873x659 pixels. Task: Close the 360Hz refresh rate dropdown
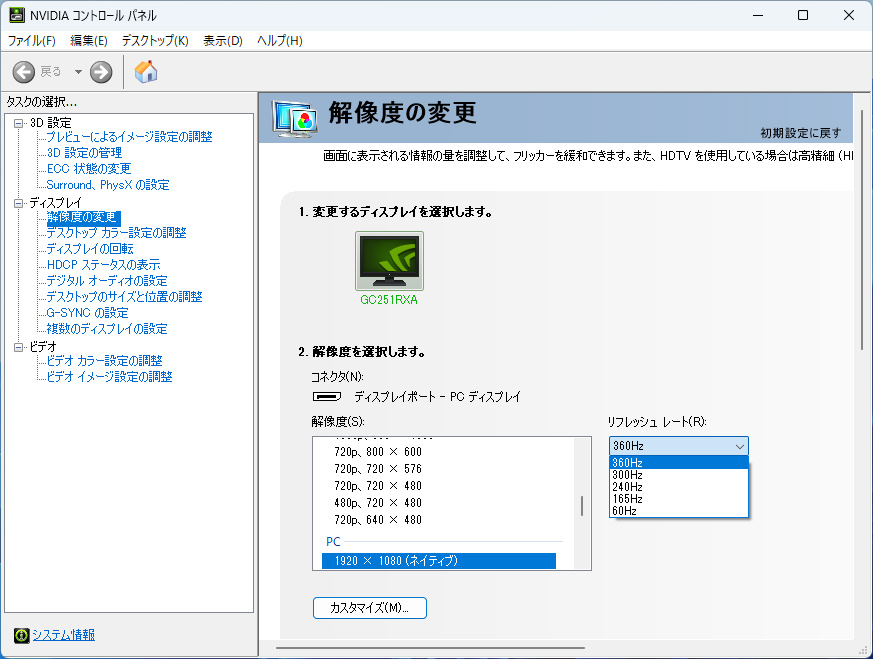679,446
